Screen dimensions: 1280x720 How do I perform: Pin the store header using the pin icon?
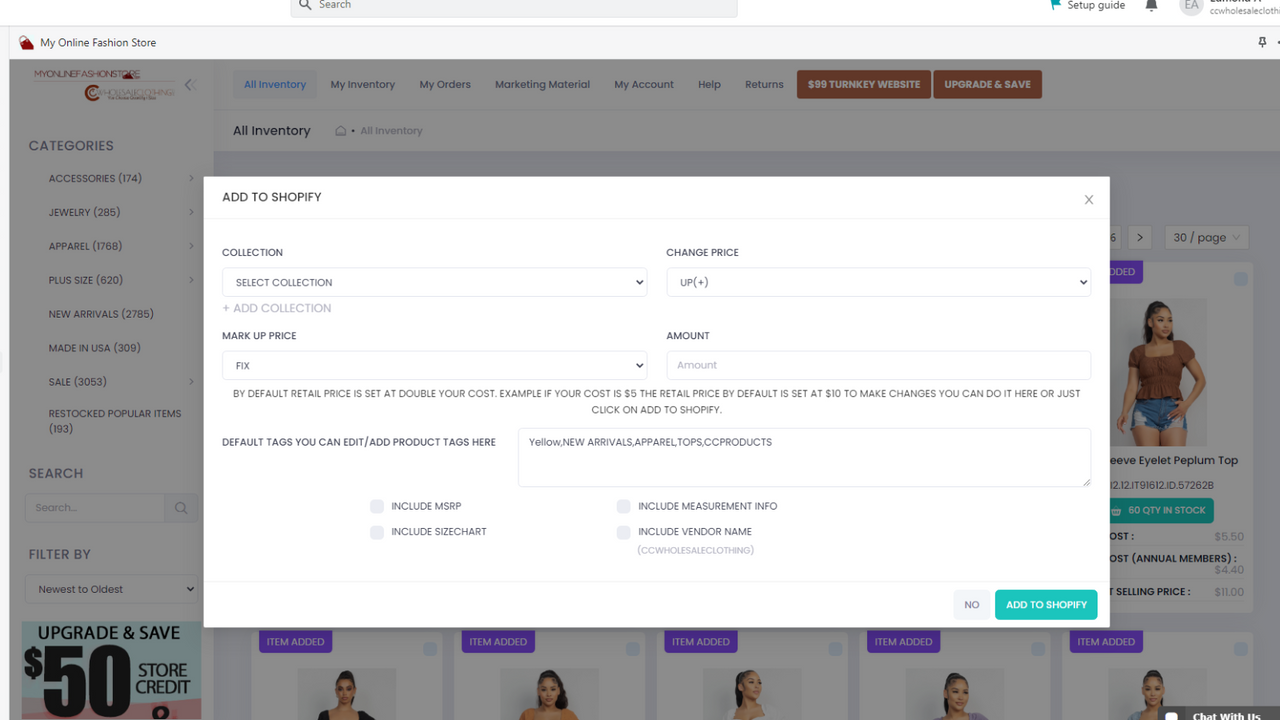coord(1262,42)
